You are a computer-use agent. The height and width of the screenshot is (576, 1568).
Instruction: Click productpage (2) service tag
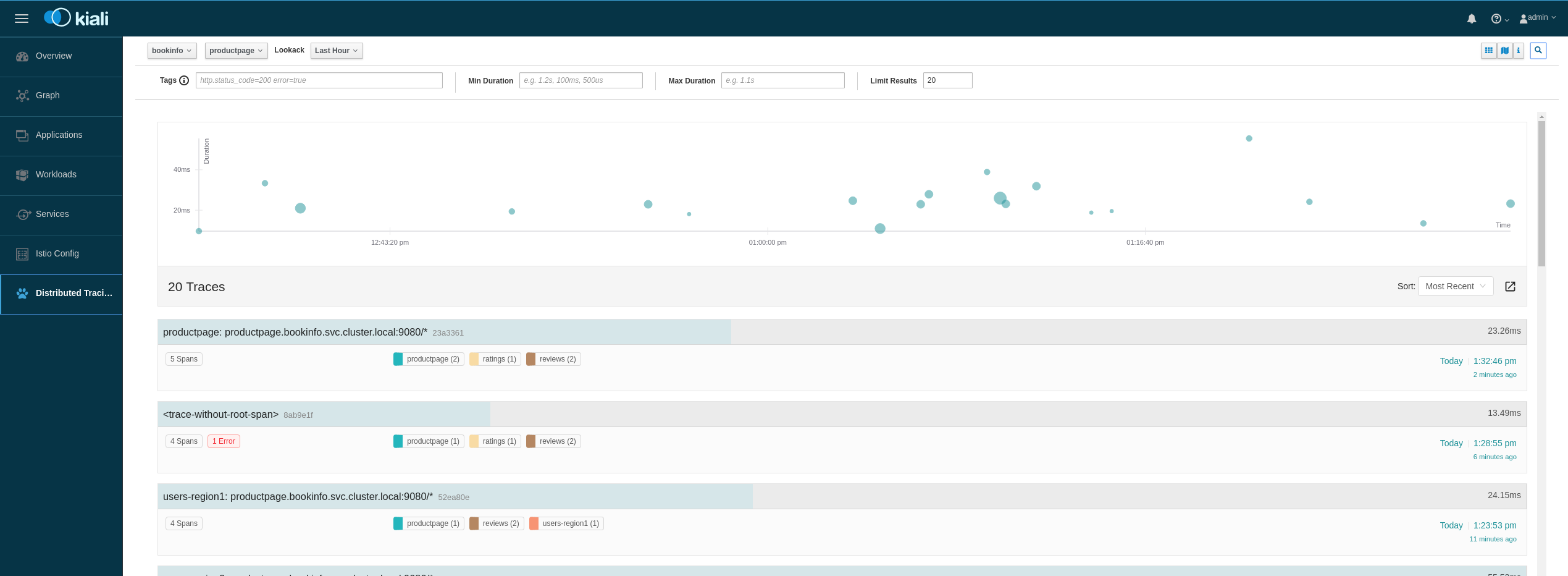pos(429,359)
